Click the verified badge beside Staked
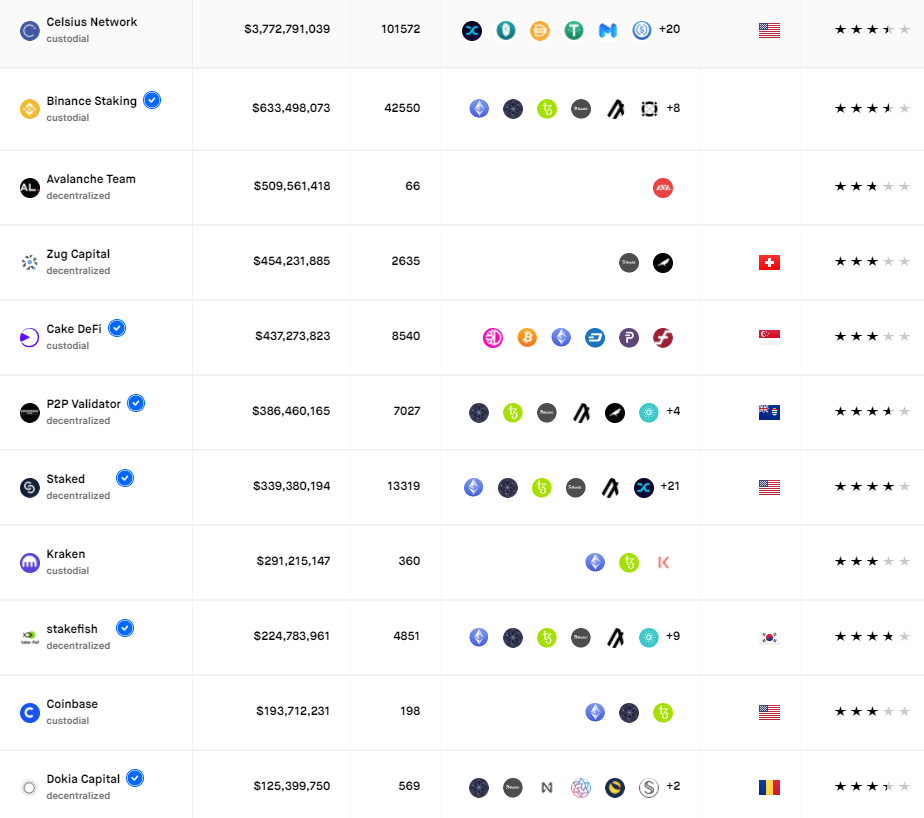The height and width of the screenshot is (818, 924). 125,478
